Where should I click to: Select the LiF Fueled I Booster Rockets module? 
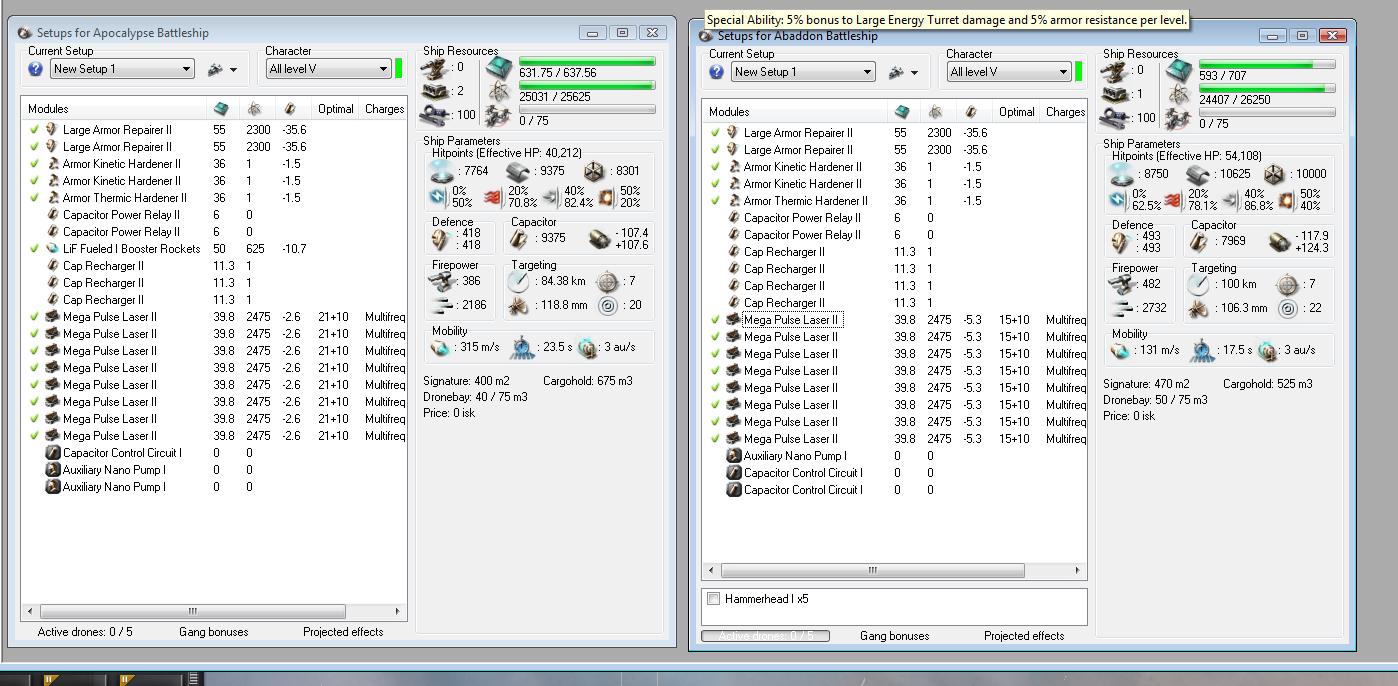[x=214, y=249]
